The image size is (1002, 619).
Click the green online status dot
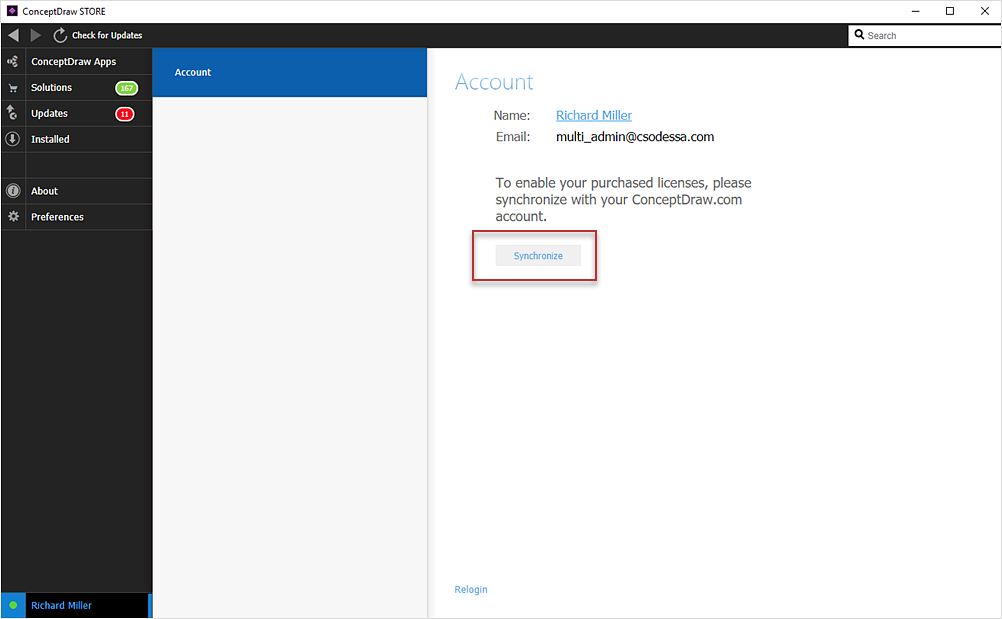pos(13,605)
